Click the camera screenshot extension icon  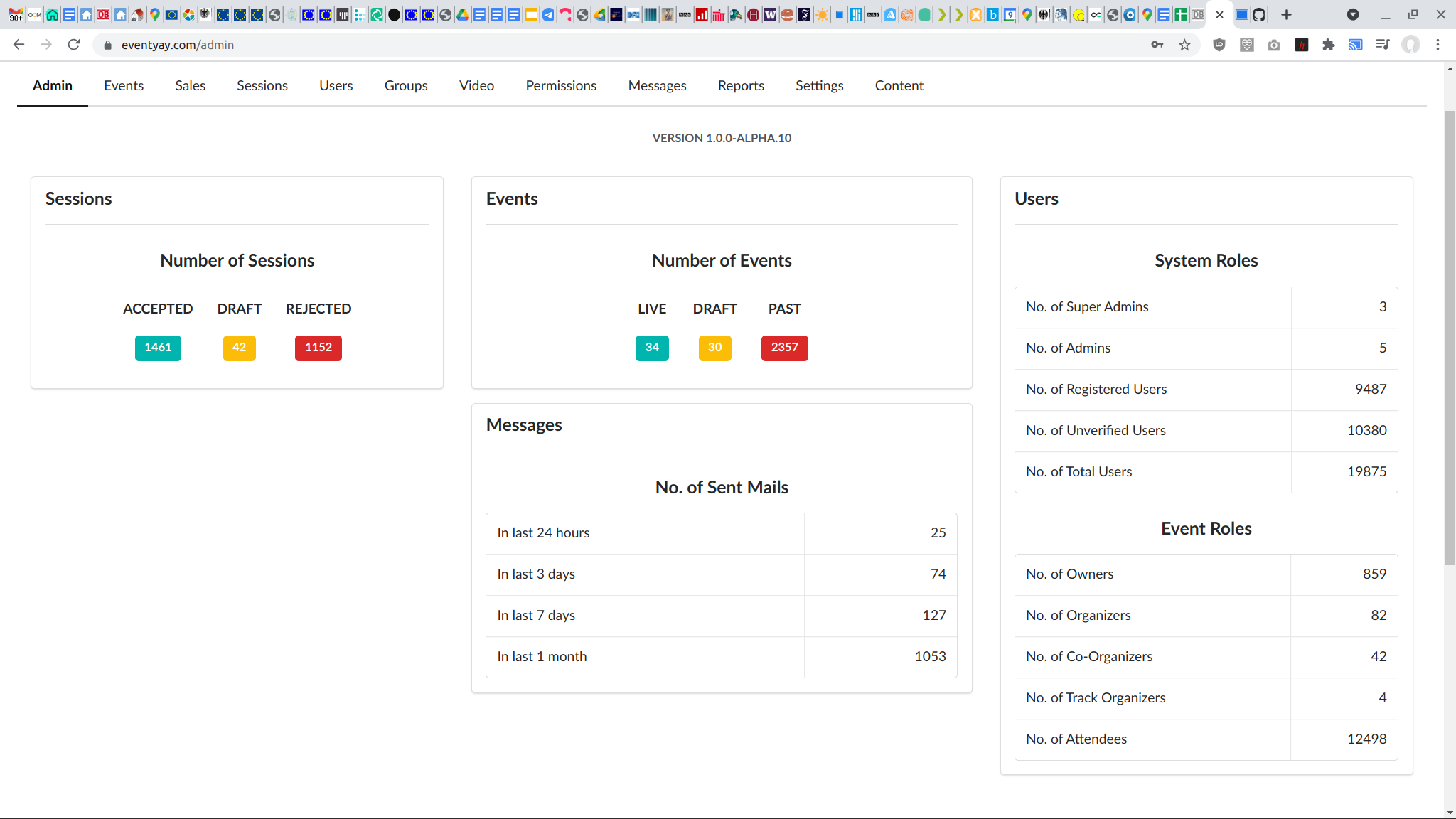1274,45
